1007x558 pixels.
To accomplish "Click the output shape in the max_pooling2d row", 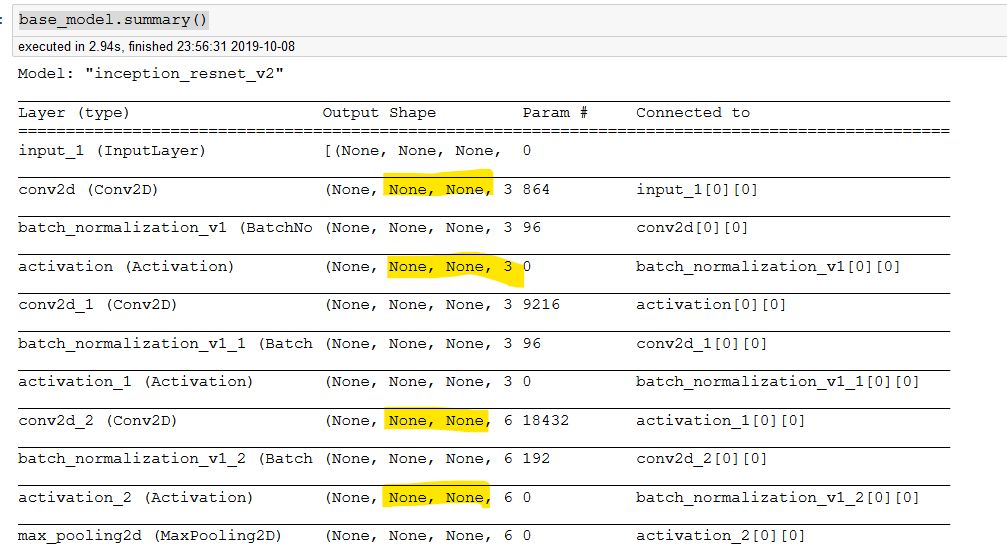I will [x=419, y=536].
